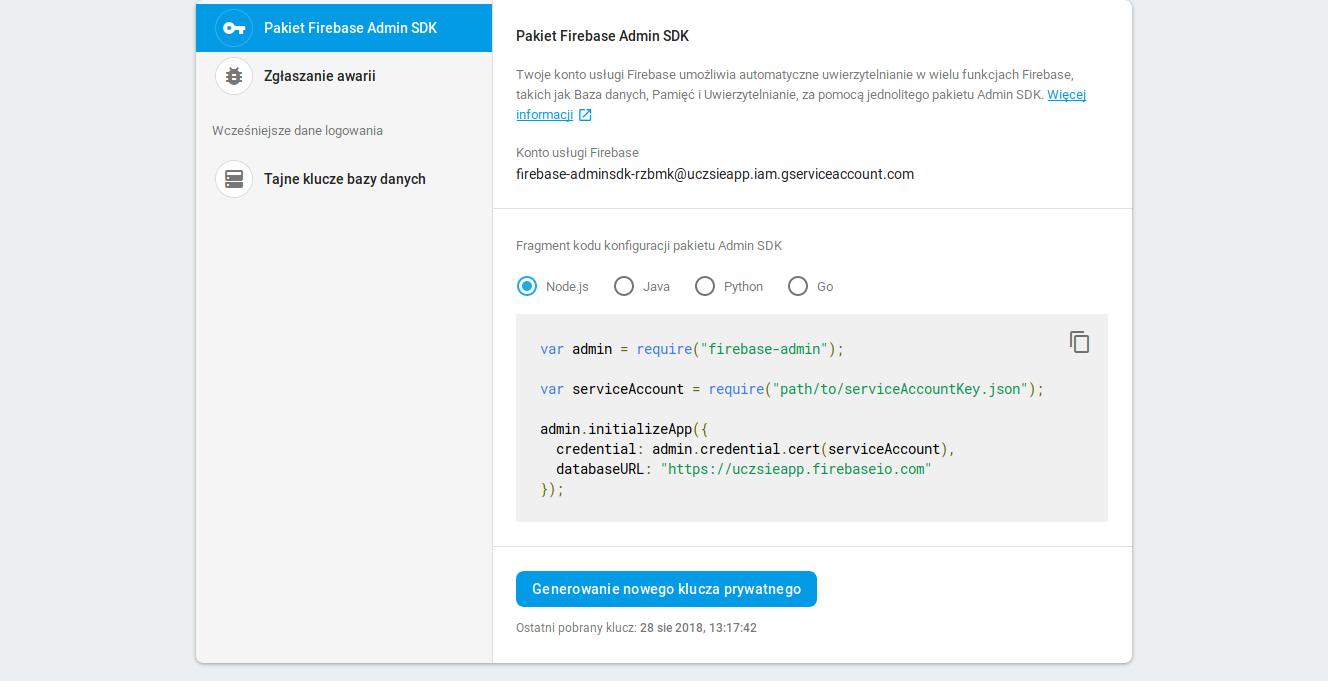Switch the snippet language to Java
The width and height of the screenshot is (1328, 687).
tap(624, 286)
